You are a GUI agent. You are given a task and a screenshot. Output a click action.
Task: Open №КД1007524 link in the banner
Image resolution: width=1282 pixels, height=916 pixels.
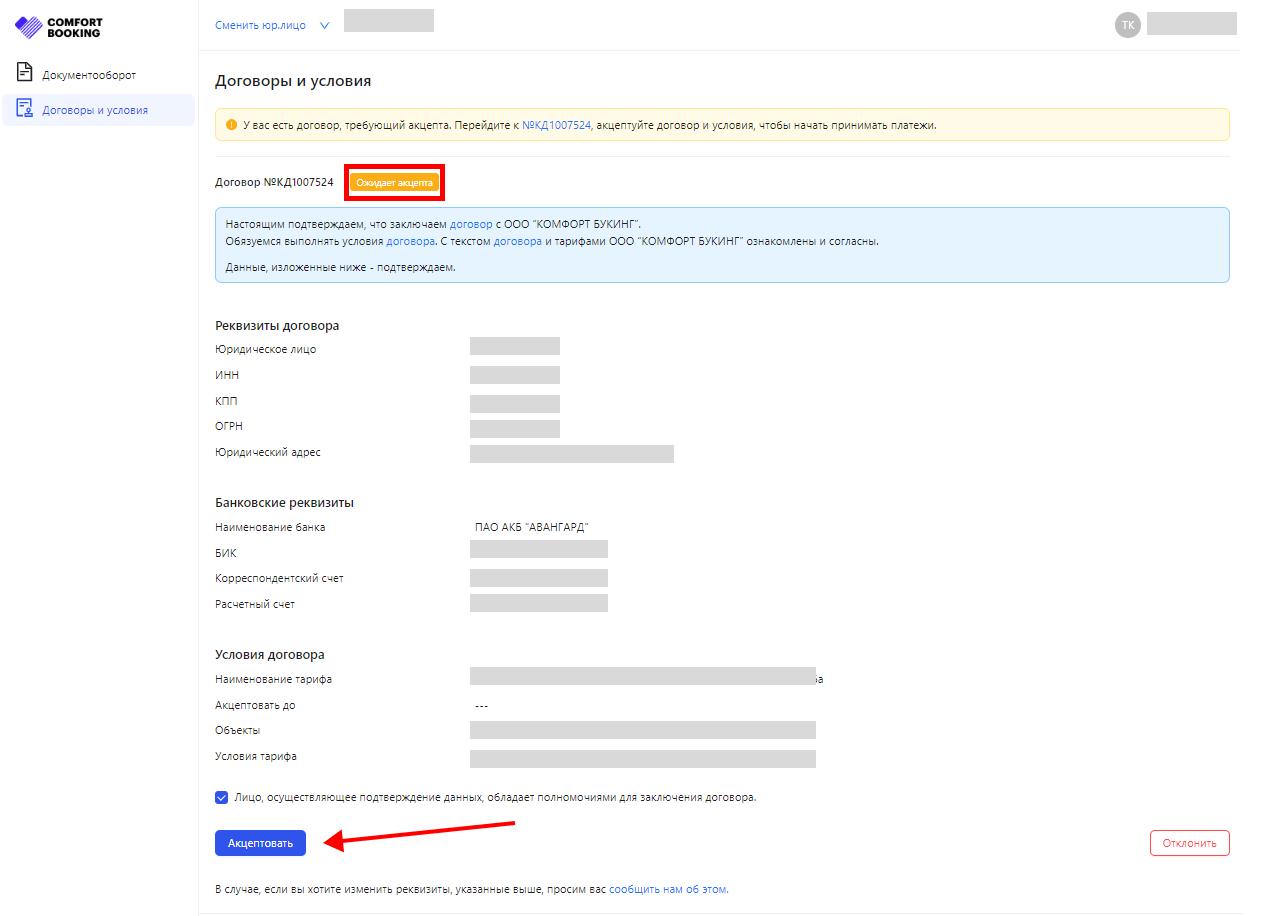556,126
